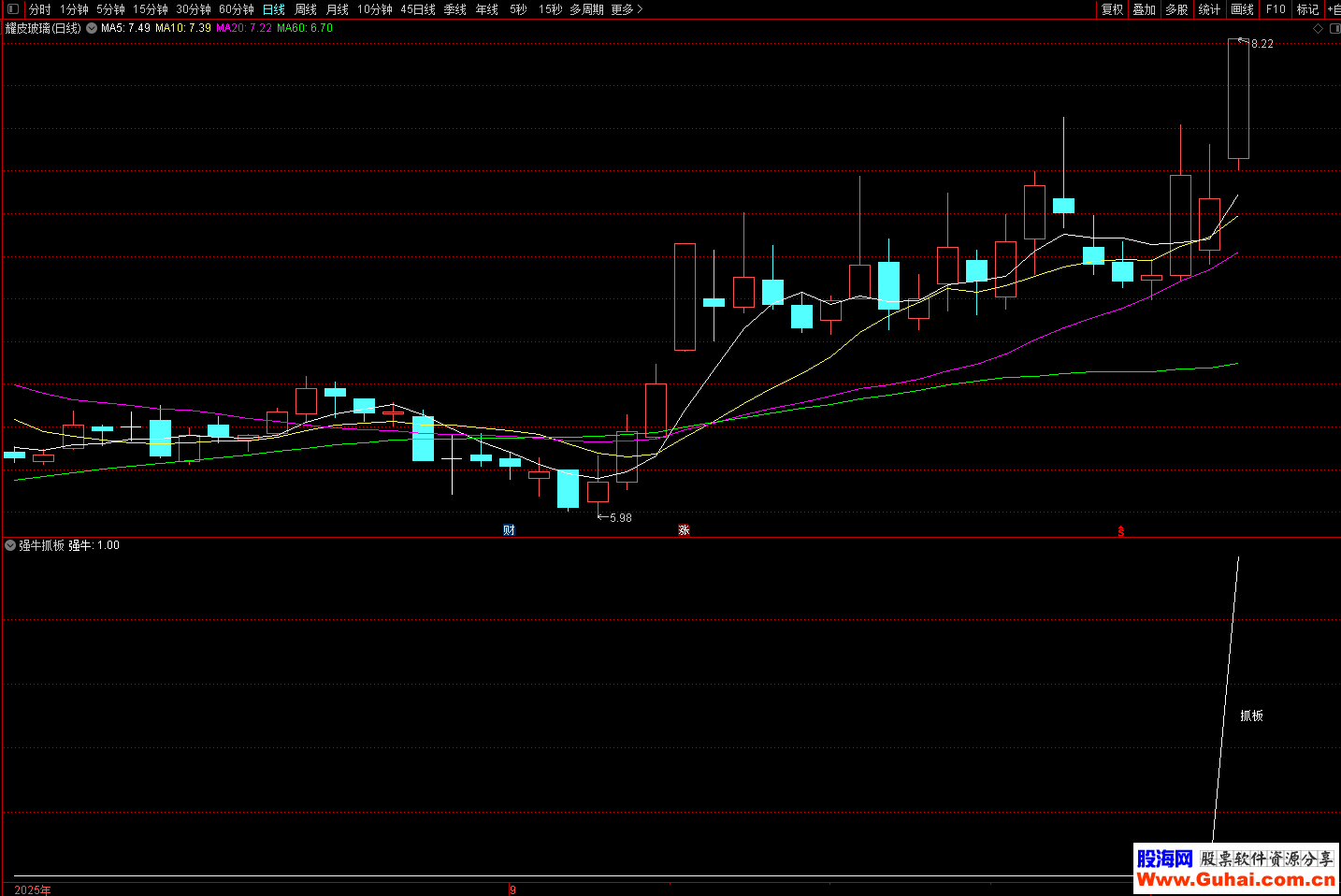This screenshot has height=896, width=1341.
Task: Expand the 强牛抓板 indicator dropdown
Action: (10, 545)
